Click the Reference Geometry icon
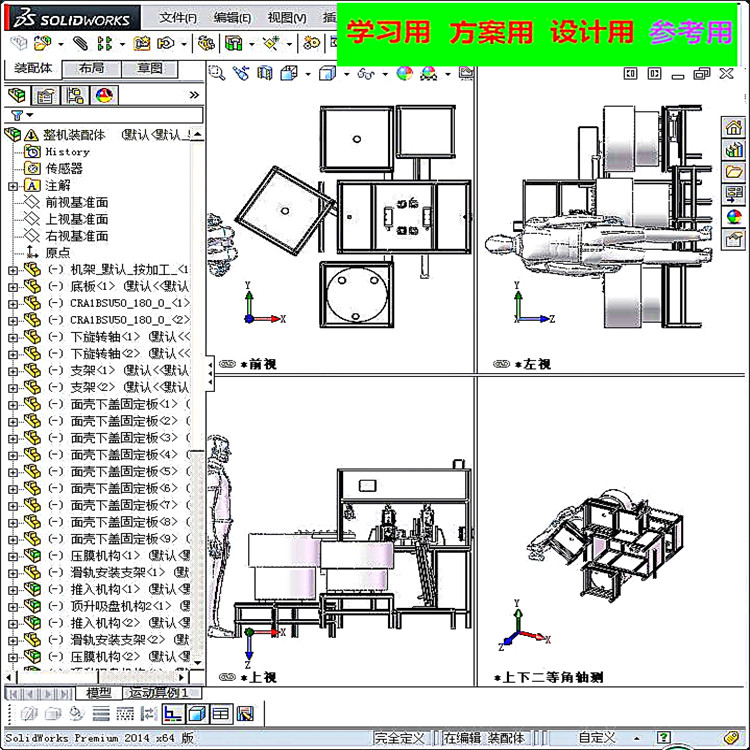The image size is (750, 750). pyautogui.click(x=271, y=44)
